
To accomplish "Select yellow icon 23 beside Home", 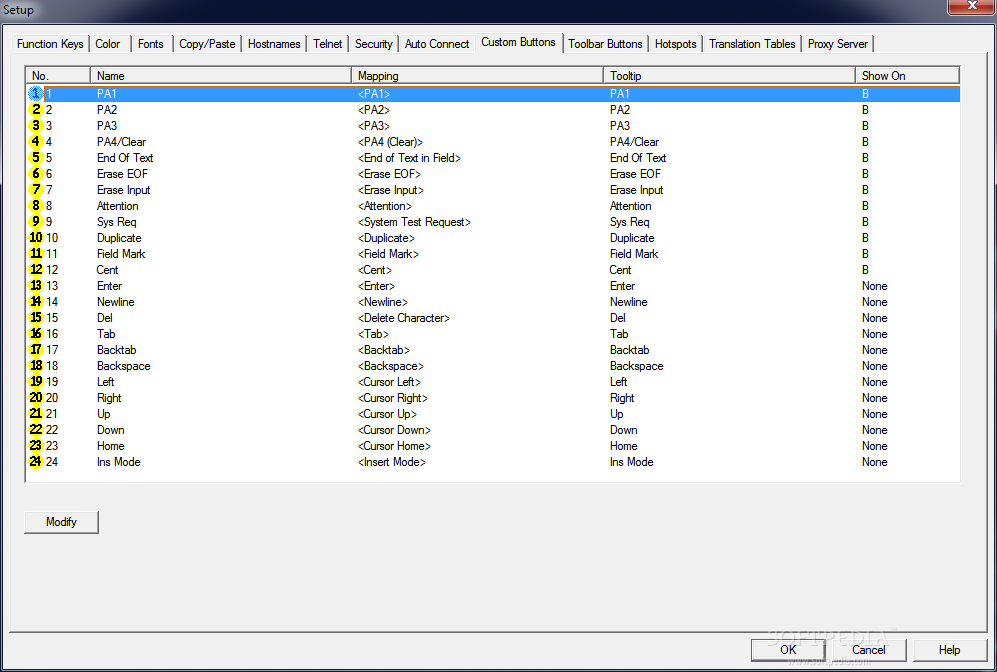I will [x=36, y=445].
